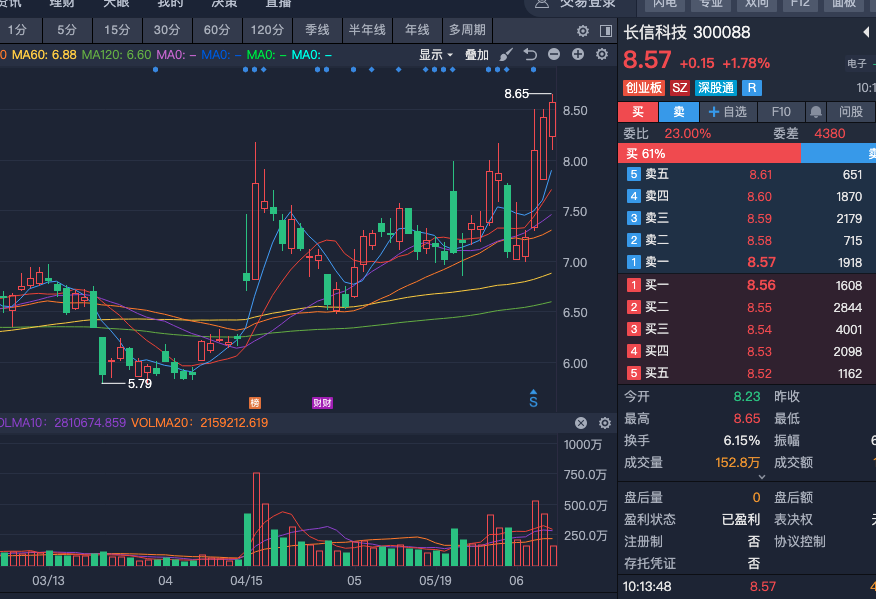The image size is (876, 599).
Task: Click the 5.79 low price label on chart
Action: click(140, 384)
